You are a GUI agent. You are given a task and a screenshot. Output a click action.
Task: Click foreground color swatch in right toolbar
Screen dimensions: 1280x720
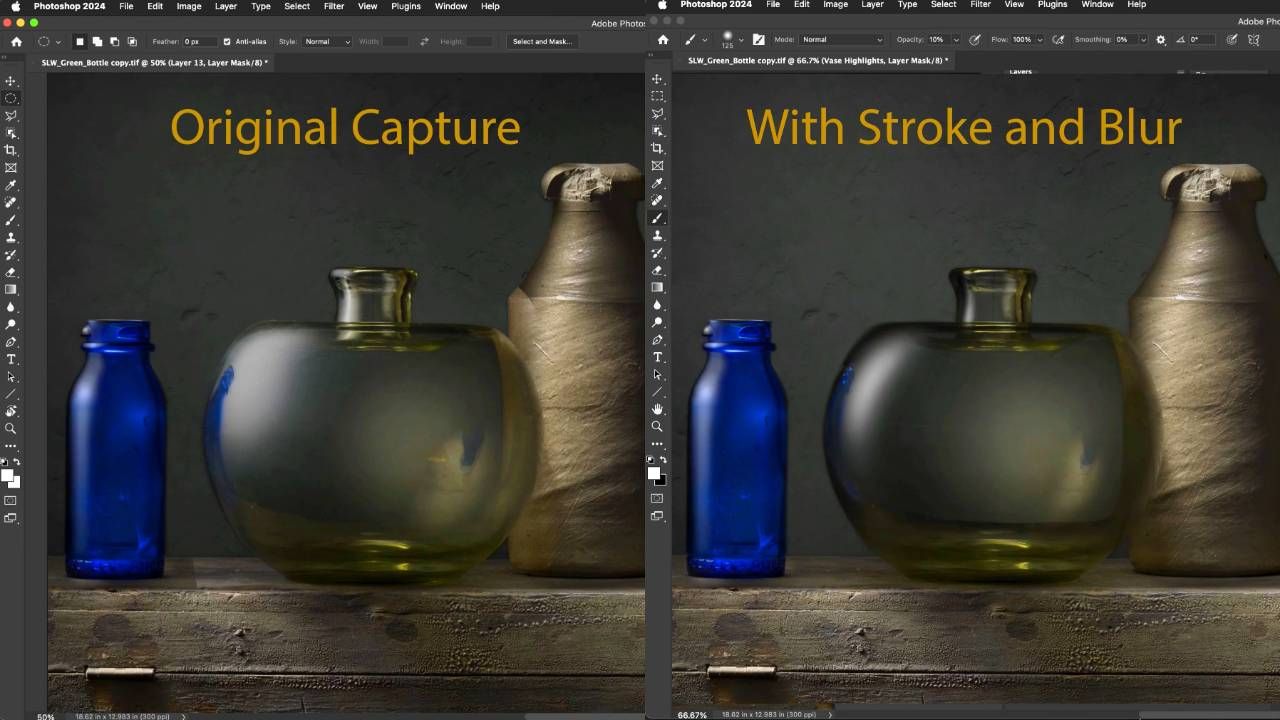(x=653, y=473)
